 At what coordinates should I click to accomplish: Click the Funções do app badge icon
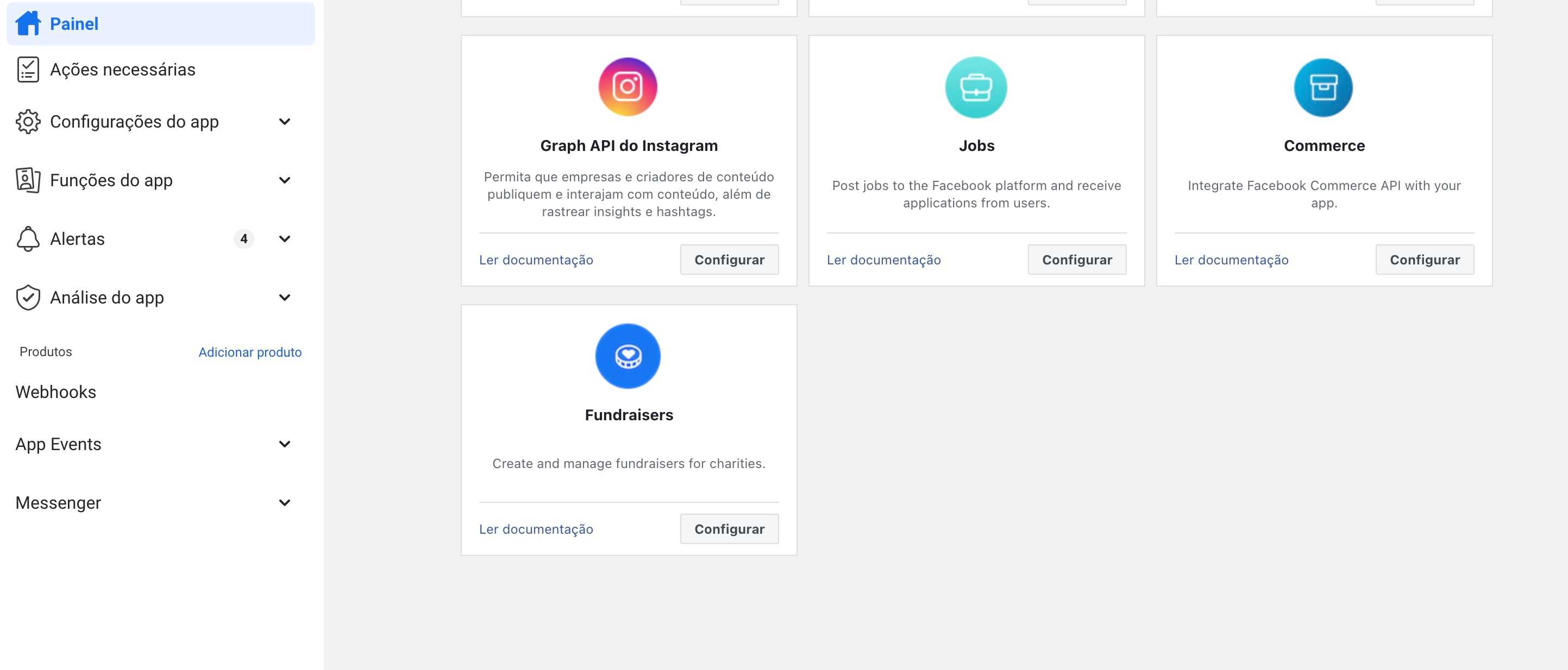(28, 180)
